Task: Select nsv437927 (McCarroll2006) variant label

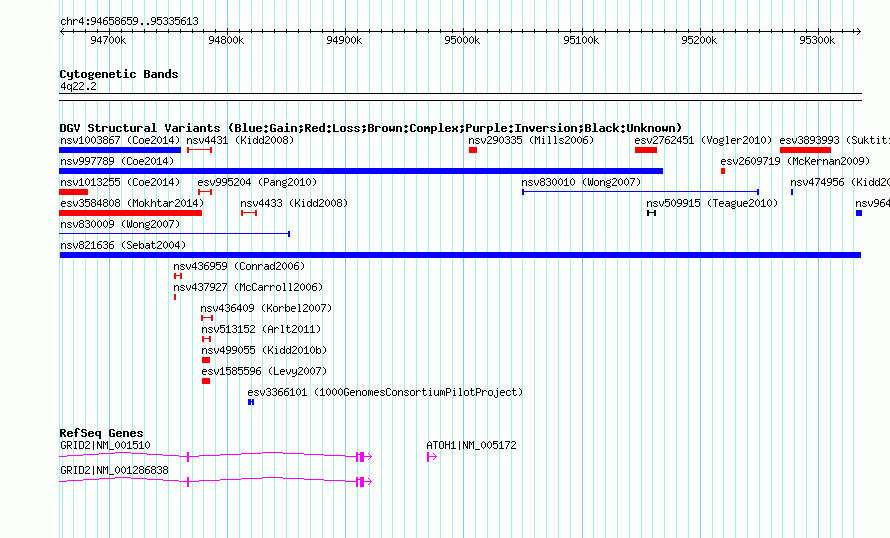Action: (248, 287)
